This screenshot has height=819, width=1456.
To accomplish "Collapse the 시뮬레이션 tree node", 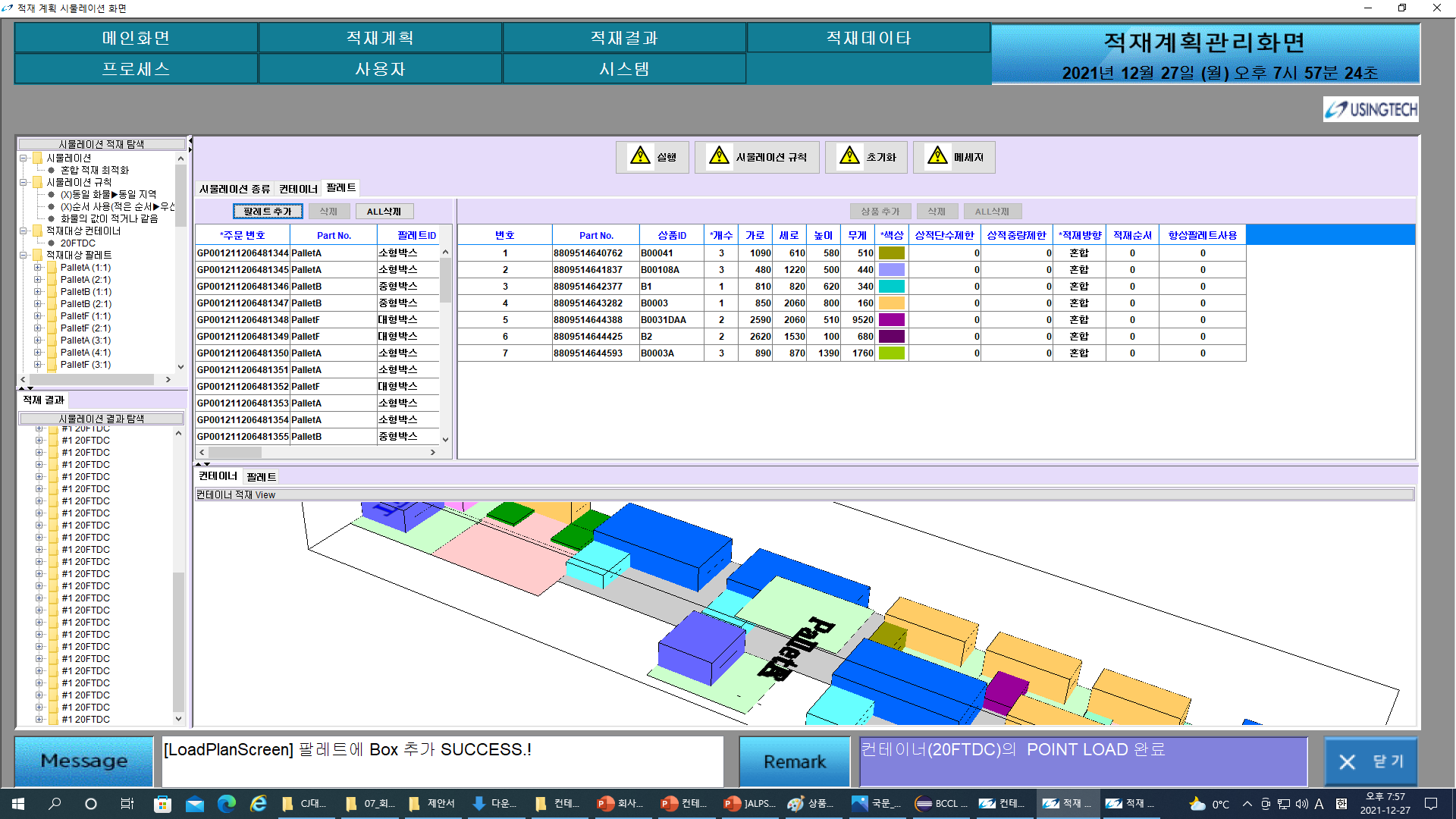I will click(x=24, y=158).
